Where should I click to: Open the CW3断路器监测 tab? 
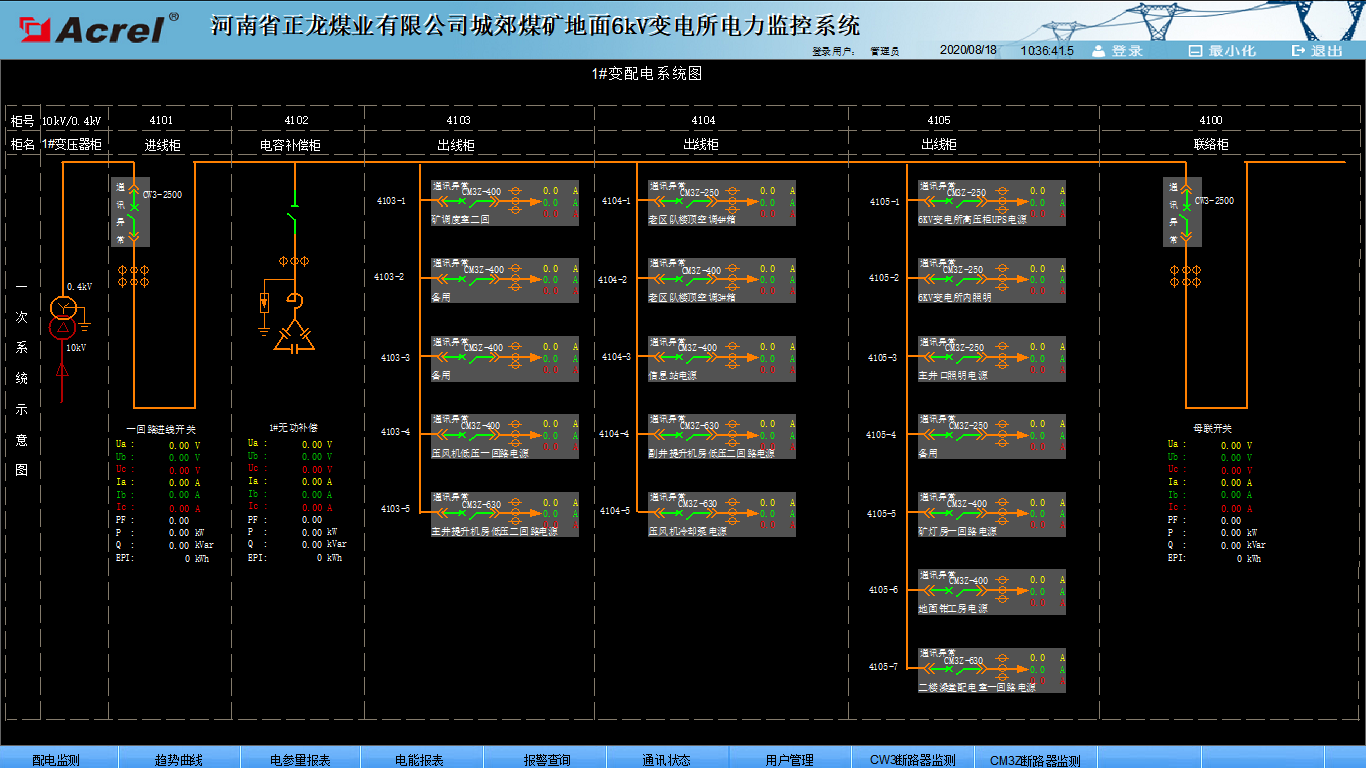[912, 759]
